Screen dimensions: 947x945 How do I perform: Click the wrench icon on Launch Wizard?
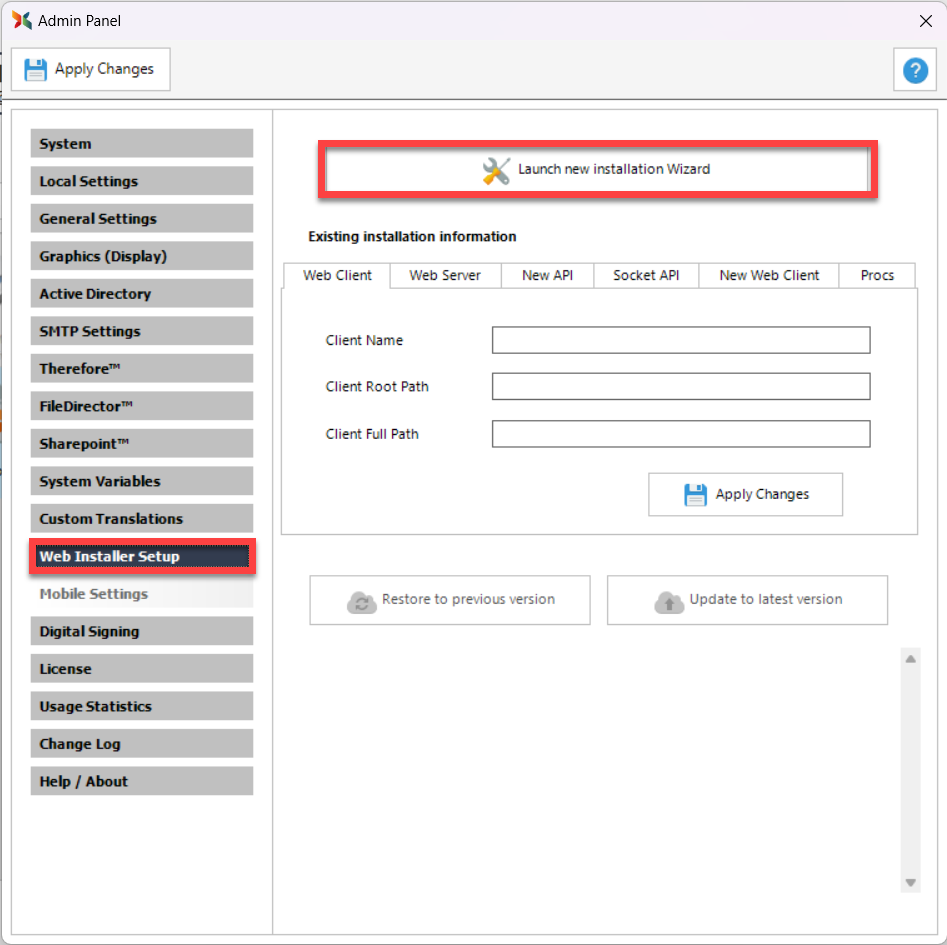[496, 170]
